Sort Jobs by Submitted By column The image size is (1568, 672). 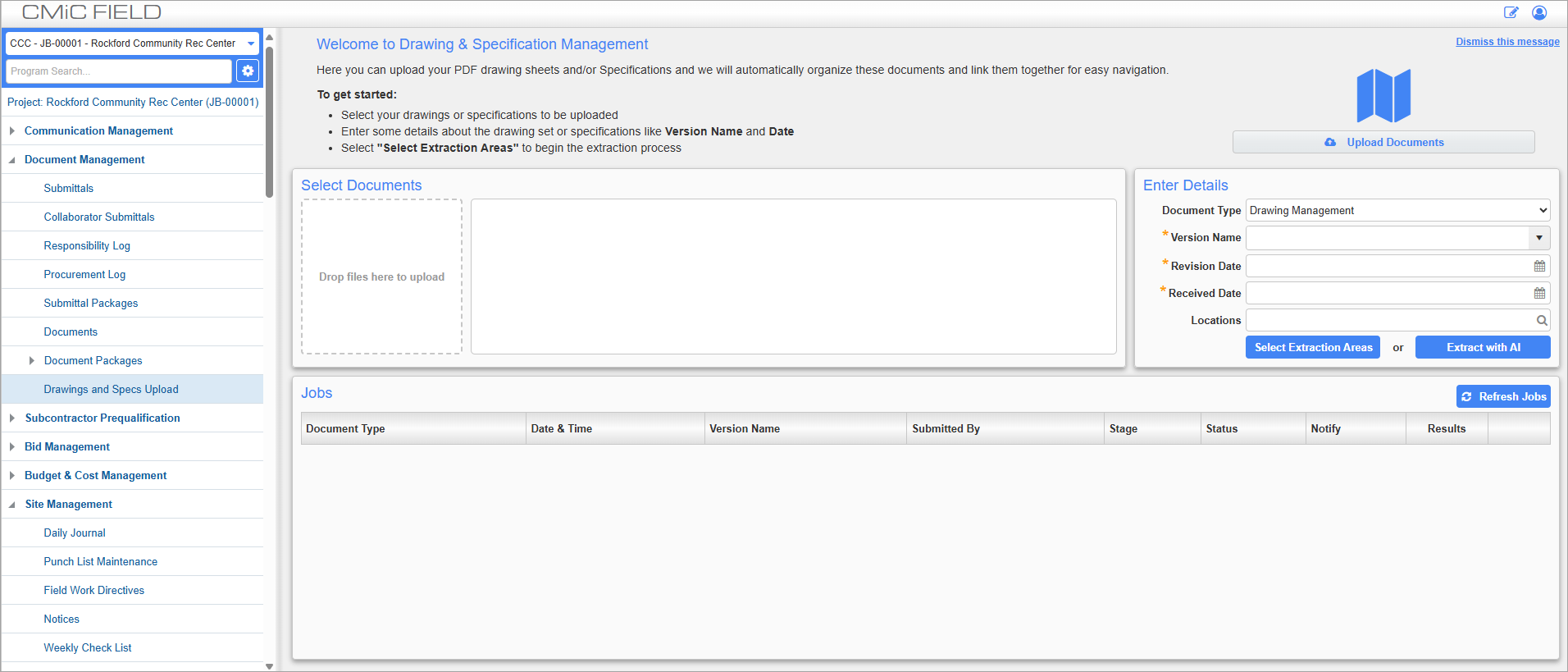click(1005, 428)
